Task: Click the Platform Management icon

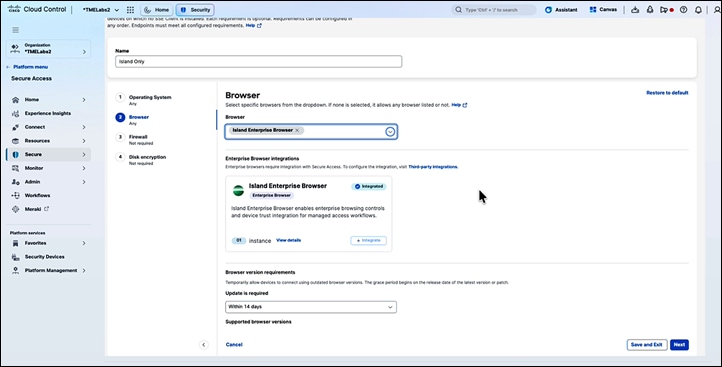Action: click(16, 270)
